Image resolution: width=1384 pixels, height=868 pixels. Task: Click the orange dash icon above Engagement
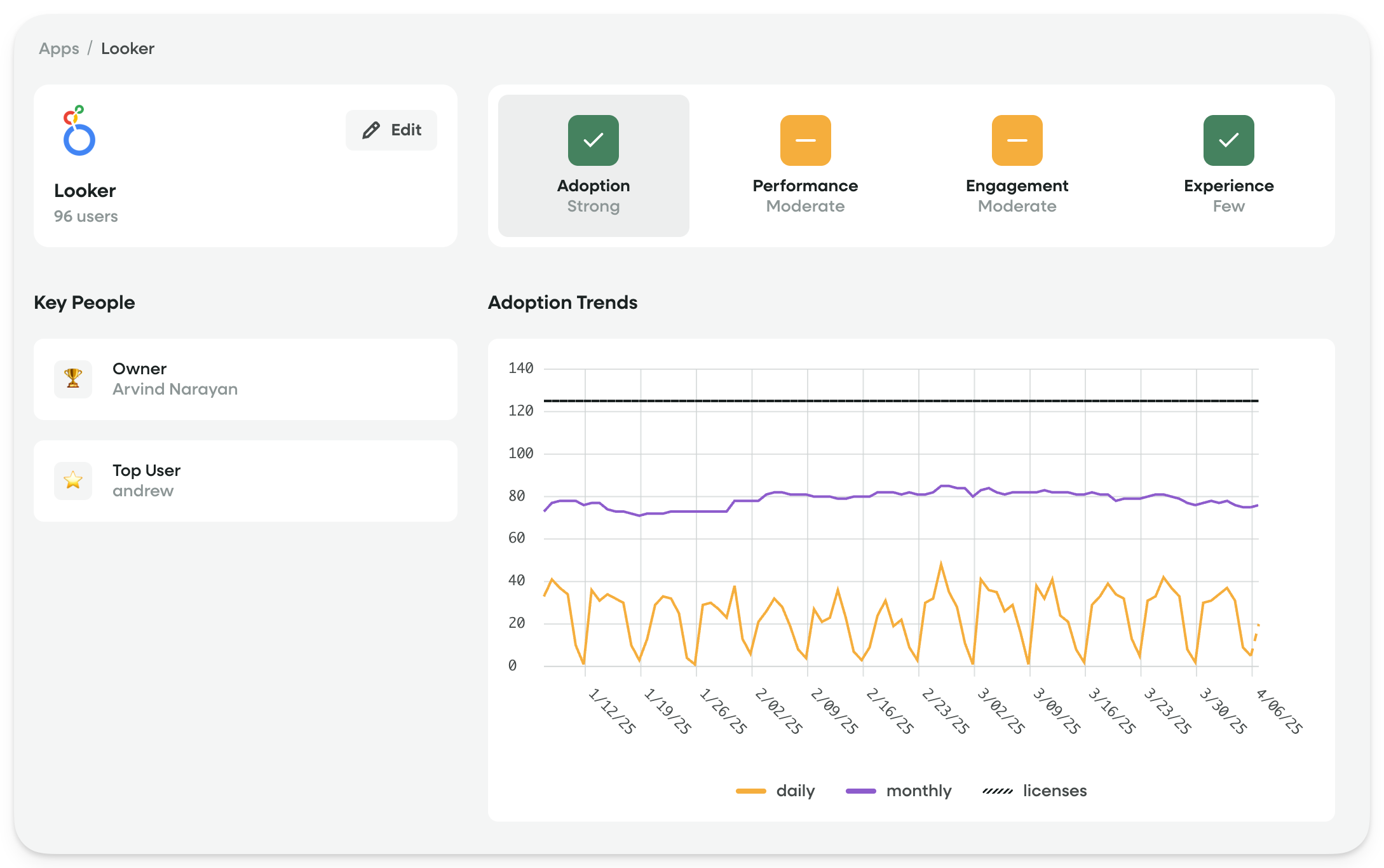(1017, 140)
